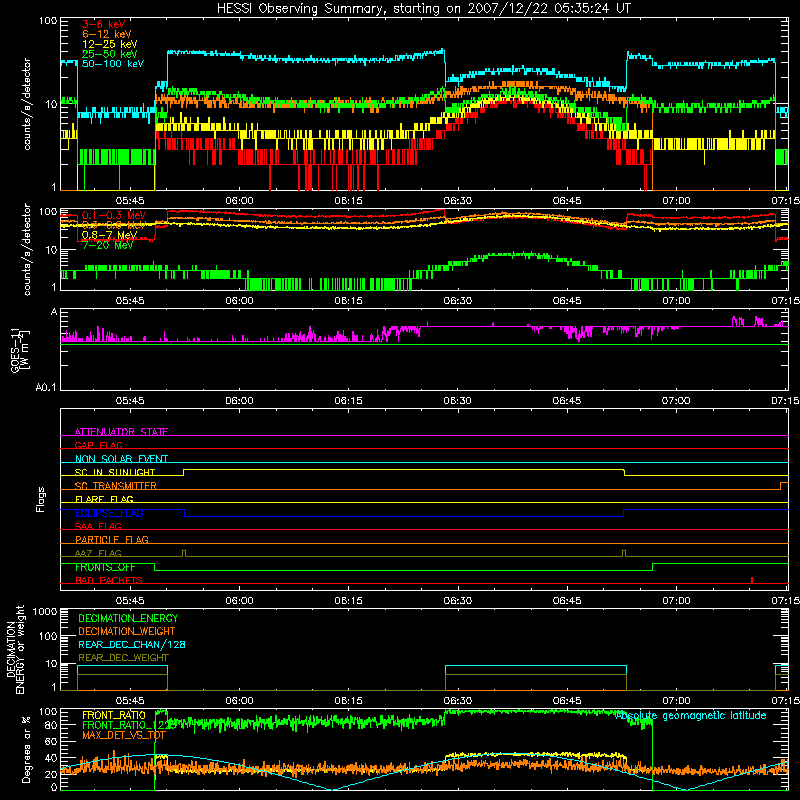This screenshot has width=800, height=800.
Task: Click the yellow 0.8-7 MeV legend label
Action: (x=109, y=235)
